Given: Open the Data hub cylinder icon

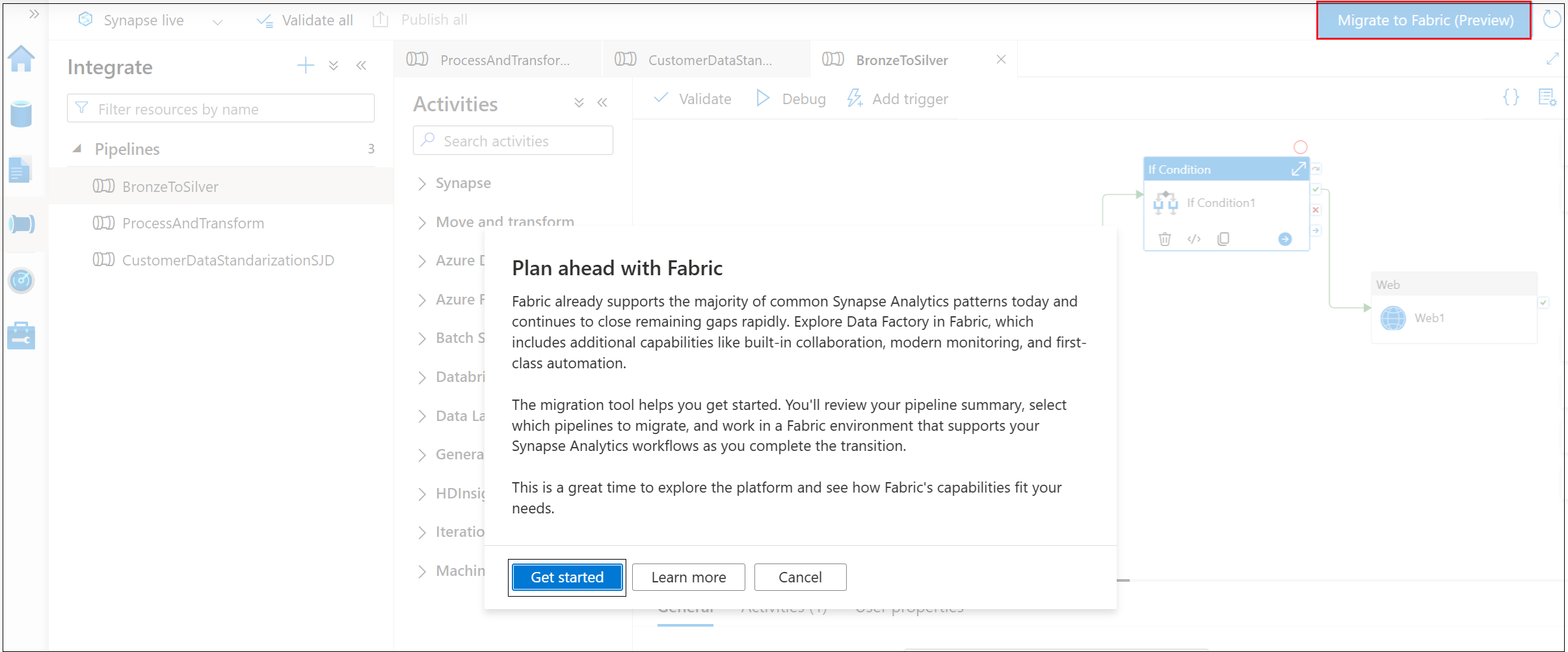Looking at the screenshot, I should pos(21,114).
